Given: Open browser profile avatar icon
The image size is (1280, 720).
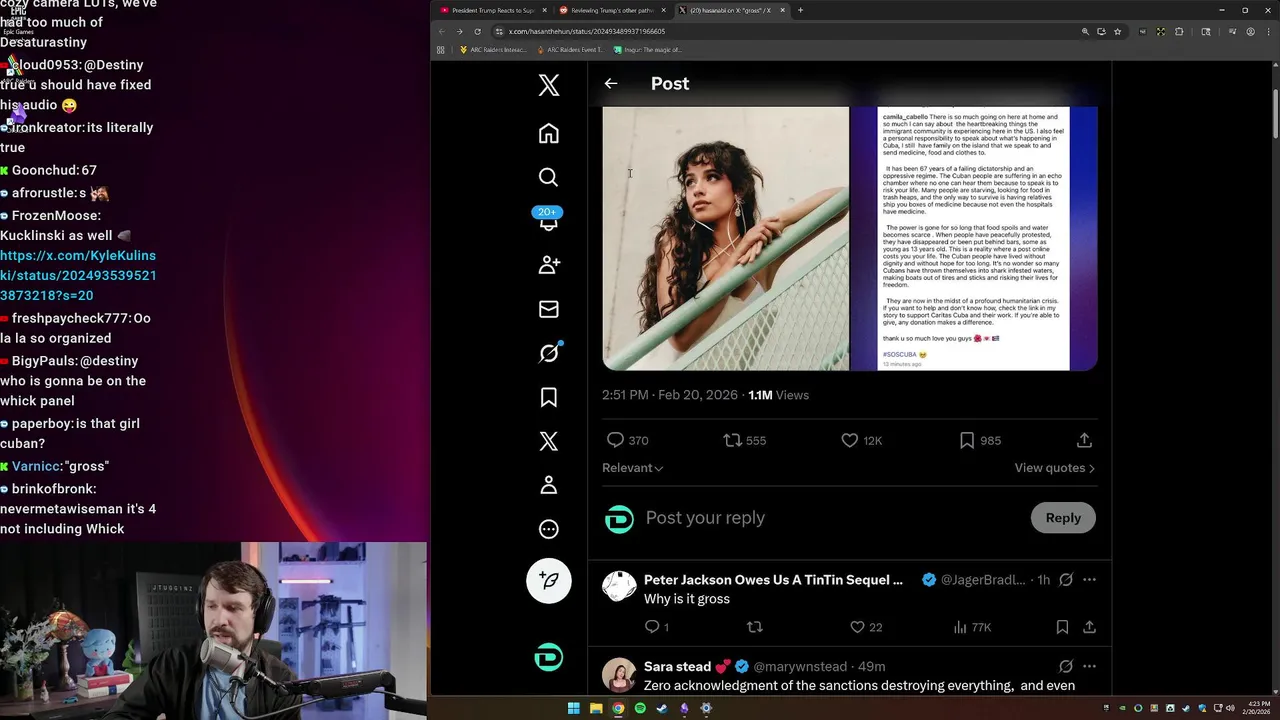Looking at the screenshot, I should coord(1250,31).
